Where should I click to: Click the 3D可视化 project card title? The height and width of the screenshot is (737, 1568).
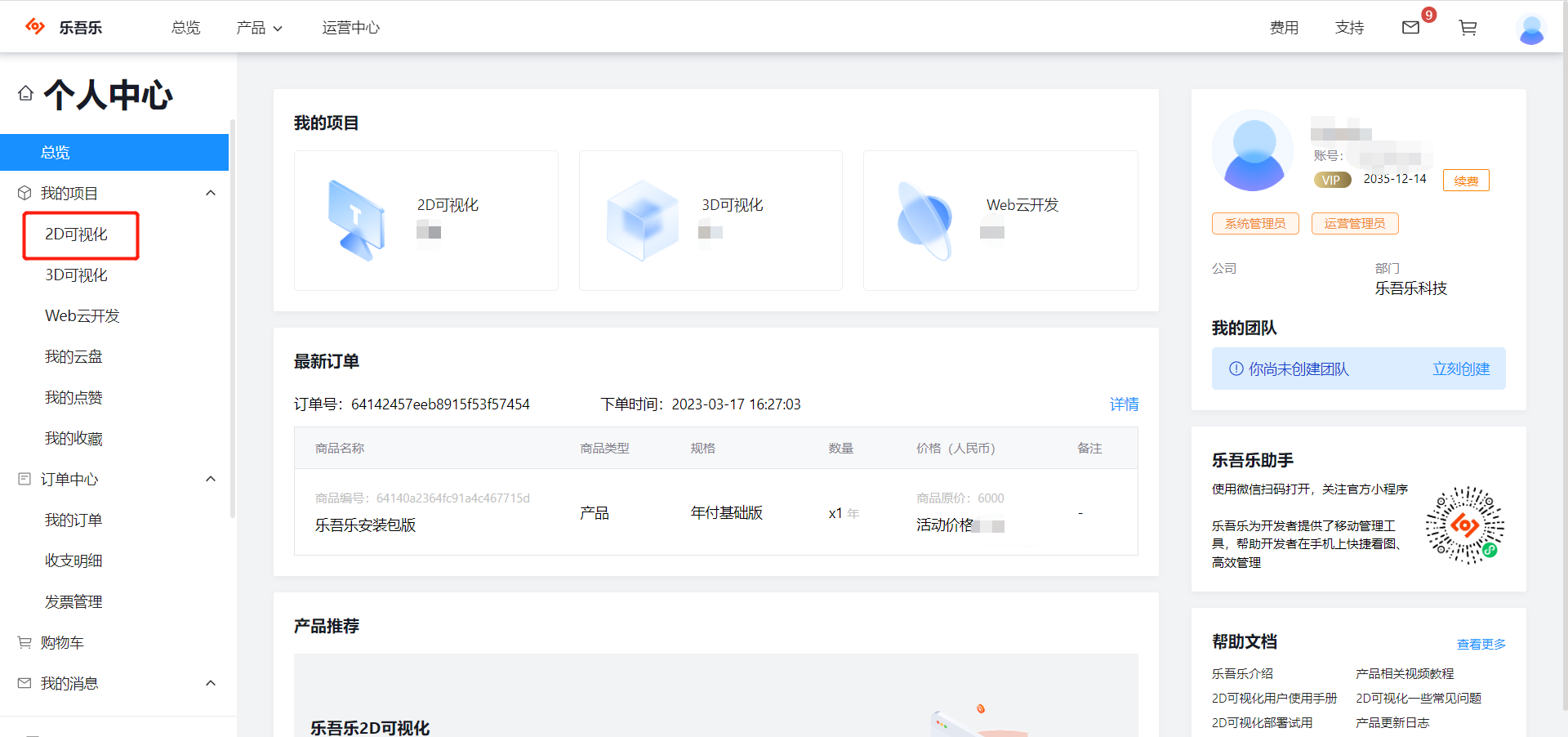pos(733,205)
